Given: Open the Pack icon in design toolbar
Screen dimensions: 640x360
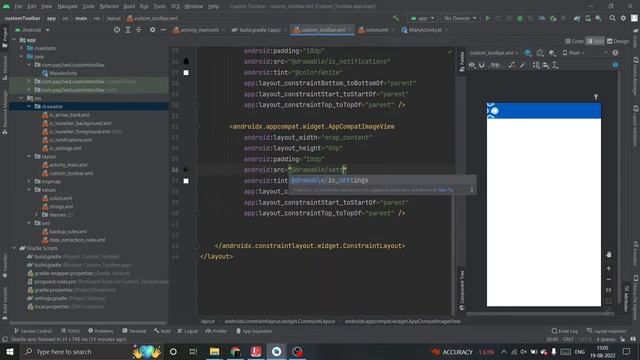Looking at the screenshot, I should [536, 65].
